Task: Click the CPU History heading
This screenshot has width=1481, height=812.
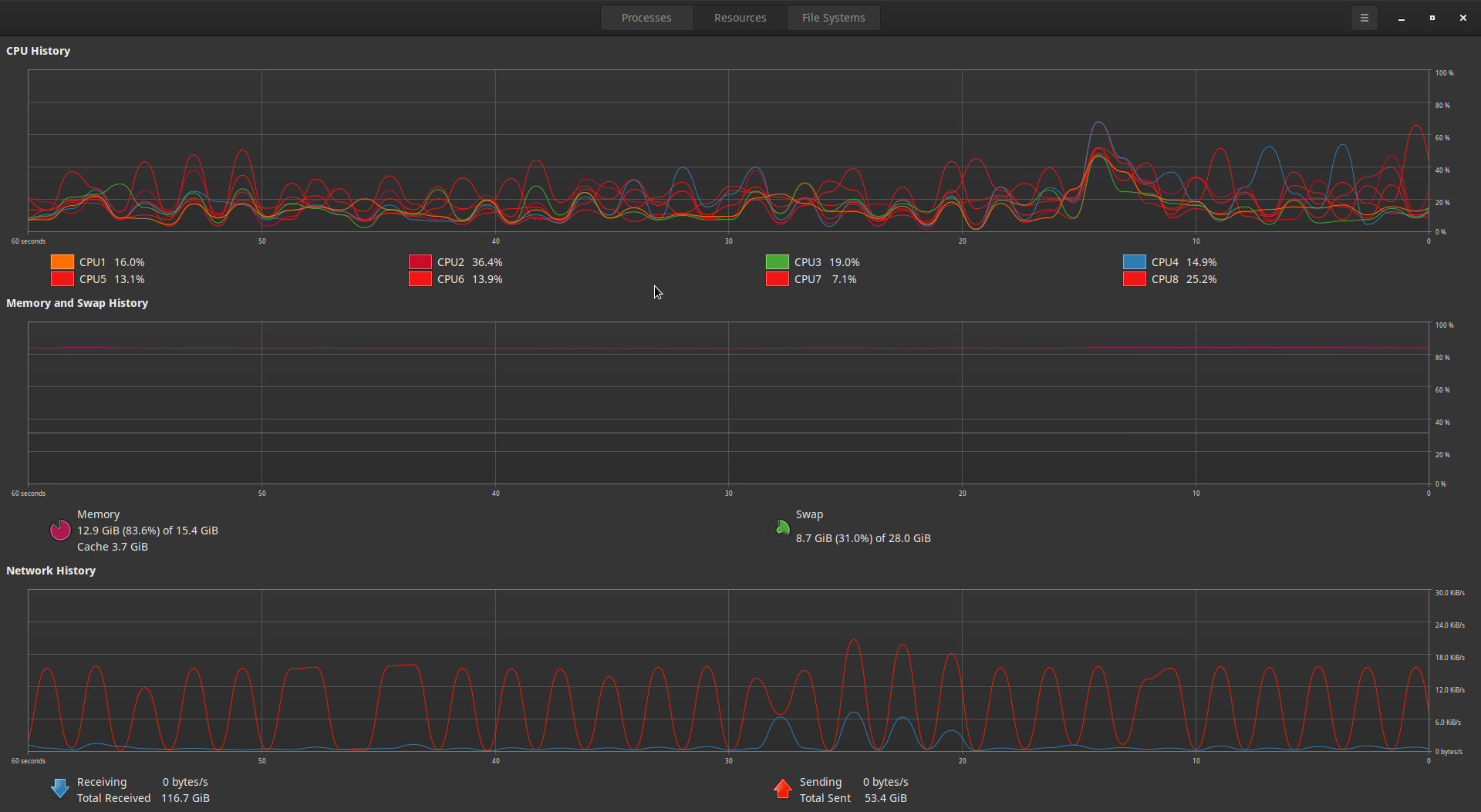Action: click(x=39, y=51)
